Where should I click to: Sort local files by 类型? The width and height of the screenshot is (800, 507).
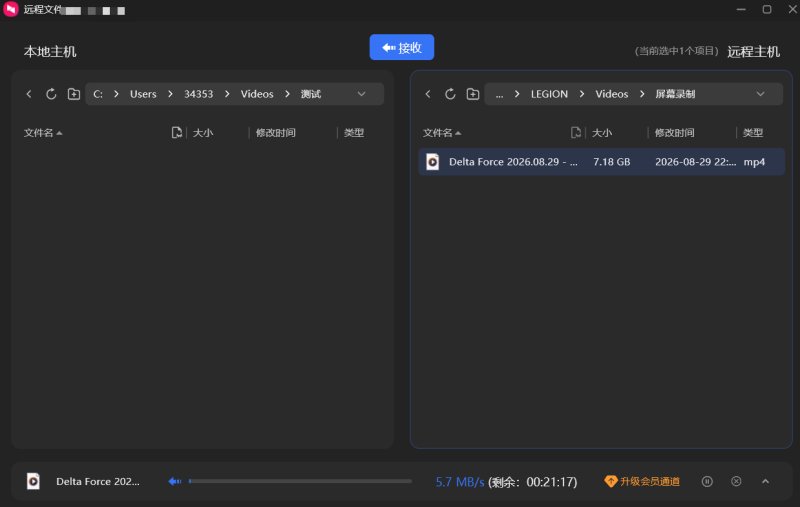coord(354,133)
